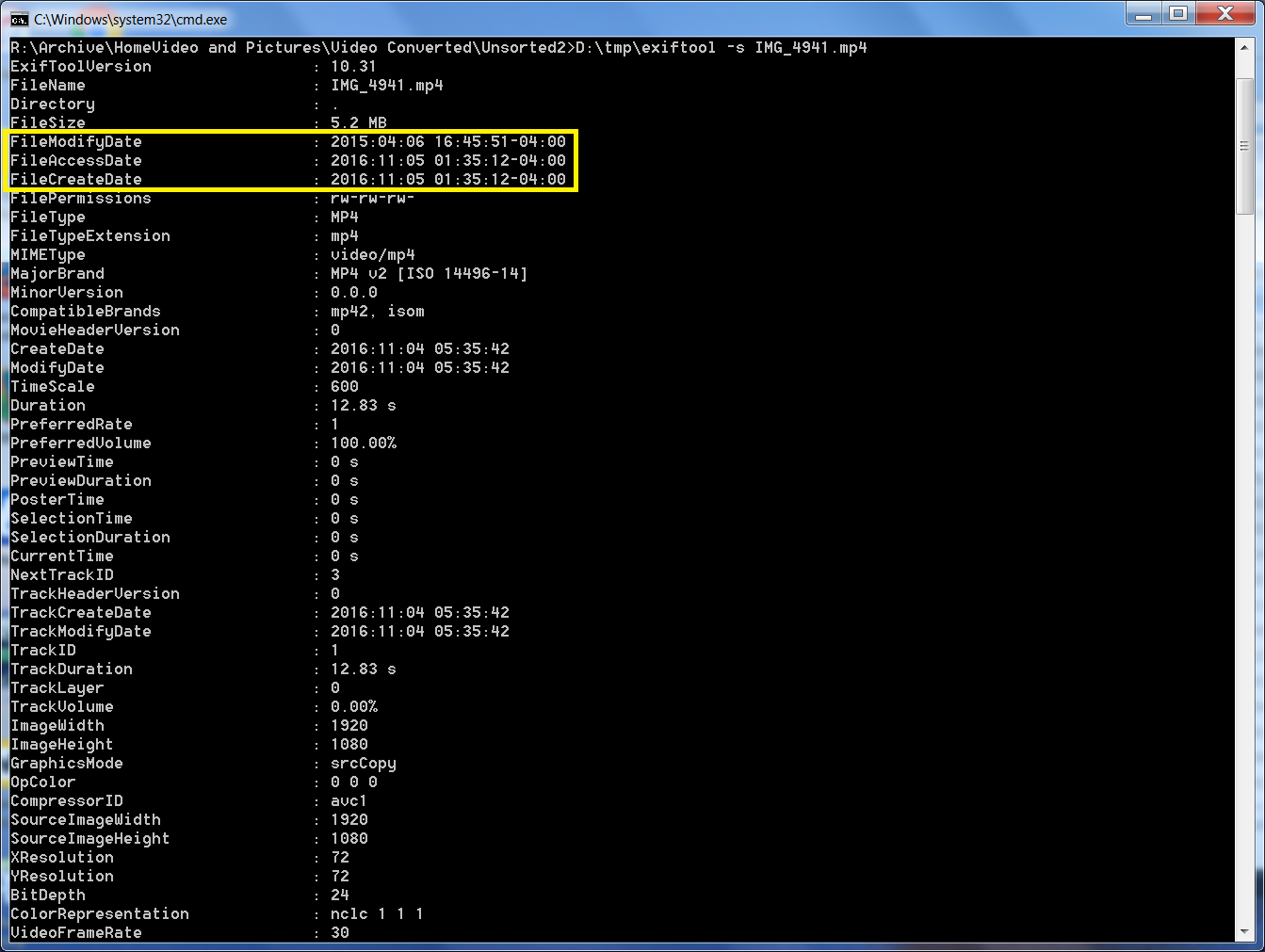Open the cmd.exe system menu icon
Viewport: 1265px width, 952px height.
(19, 19)
